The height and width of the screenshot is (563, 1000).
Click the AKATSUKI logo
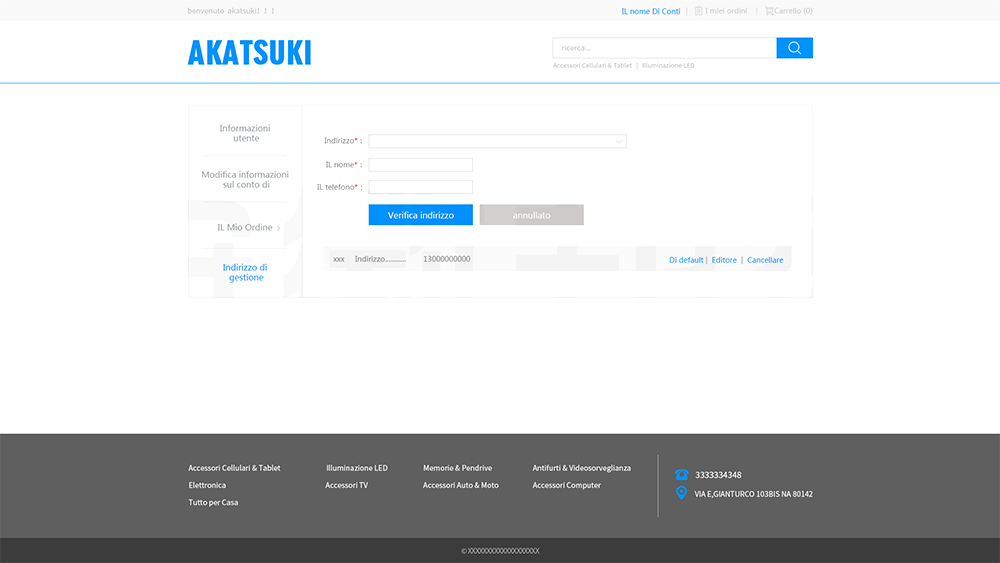[249, 52]
